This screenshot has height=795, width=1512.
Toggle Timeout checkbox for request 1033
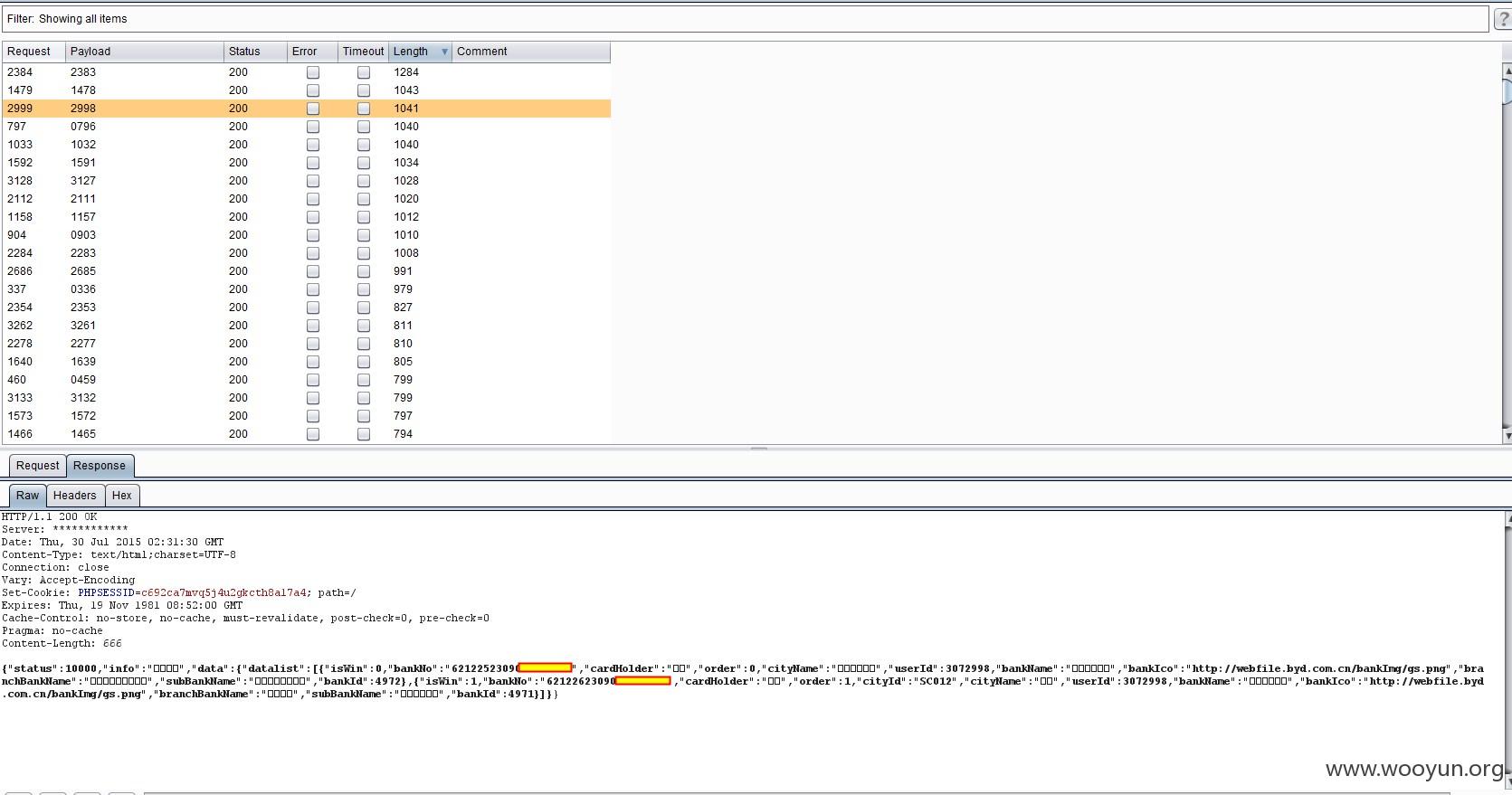[x=364, y=145]
